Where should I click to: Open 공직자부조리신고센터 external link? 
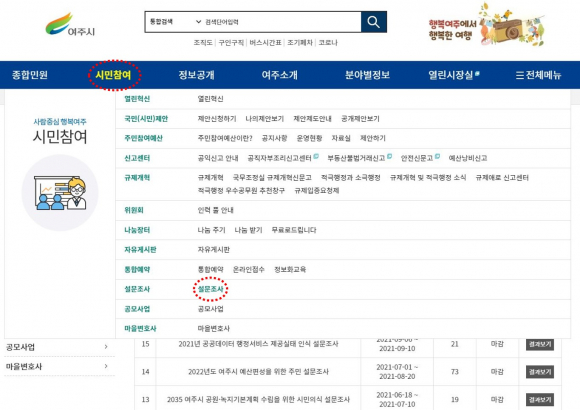point(283,158)
